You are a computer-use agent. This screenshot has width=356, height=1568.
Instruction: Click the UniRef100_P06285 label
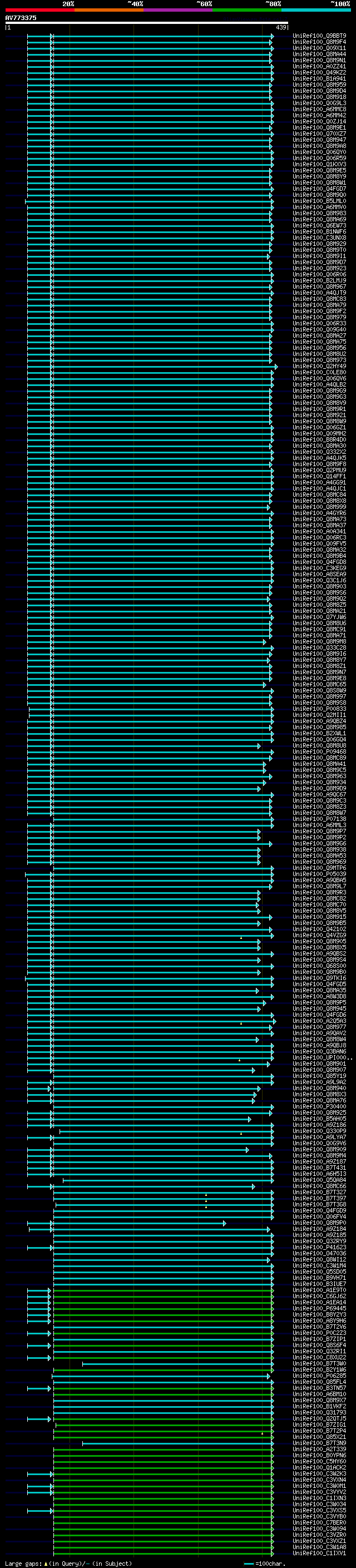click(x=319, y=1376)
